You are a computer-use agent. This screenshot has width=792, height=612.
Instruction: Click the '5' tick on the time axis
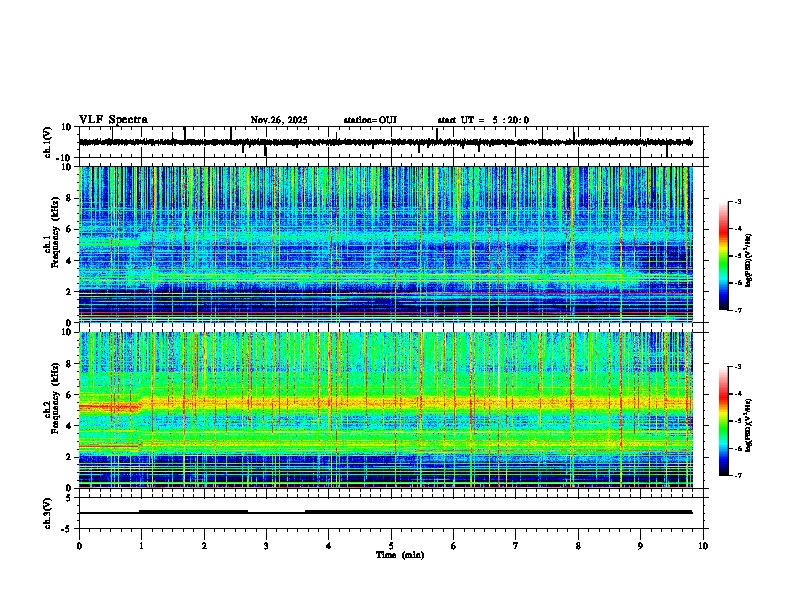point(391,546)
